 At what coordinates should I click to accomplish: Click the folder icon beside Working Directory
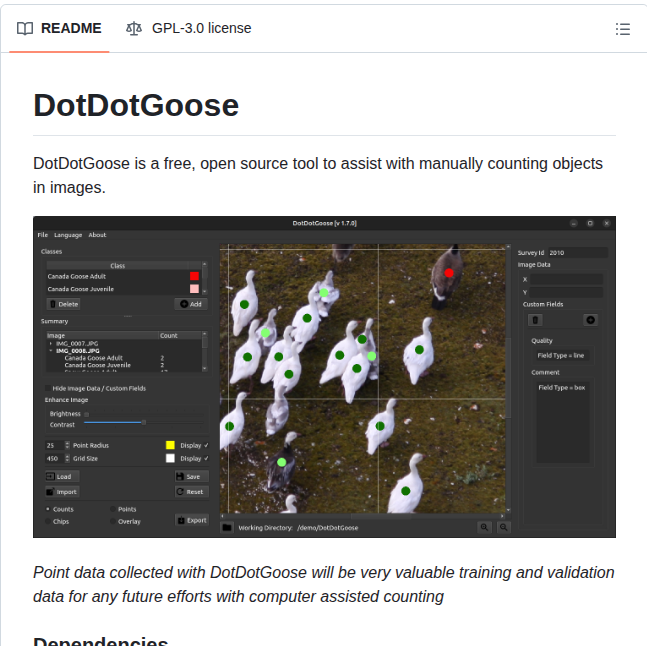(227, 527)
